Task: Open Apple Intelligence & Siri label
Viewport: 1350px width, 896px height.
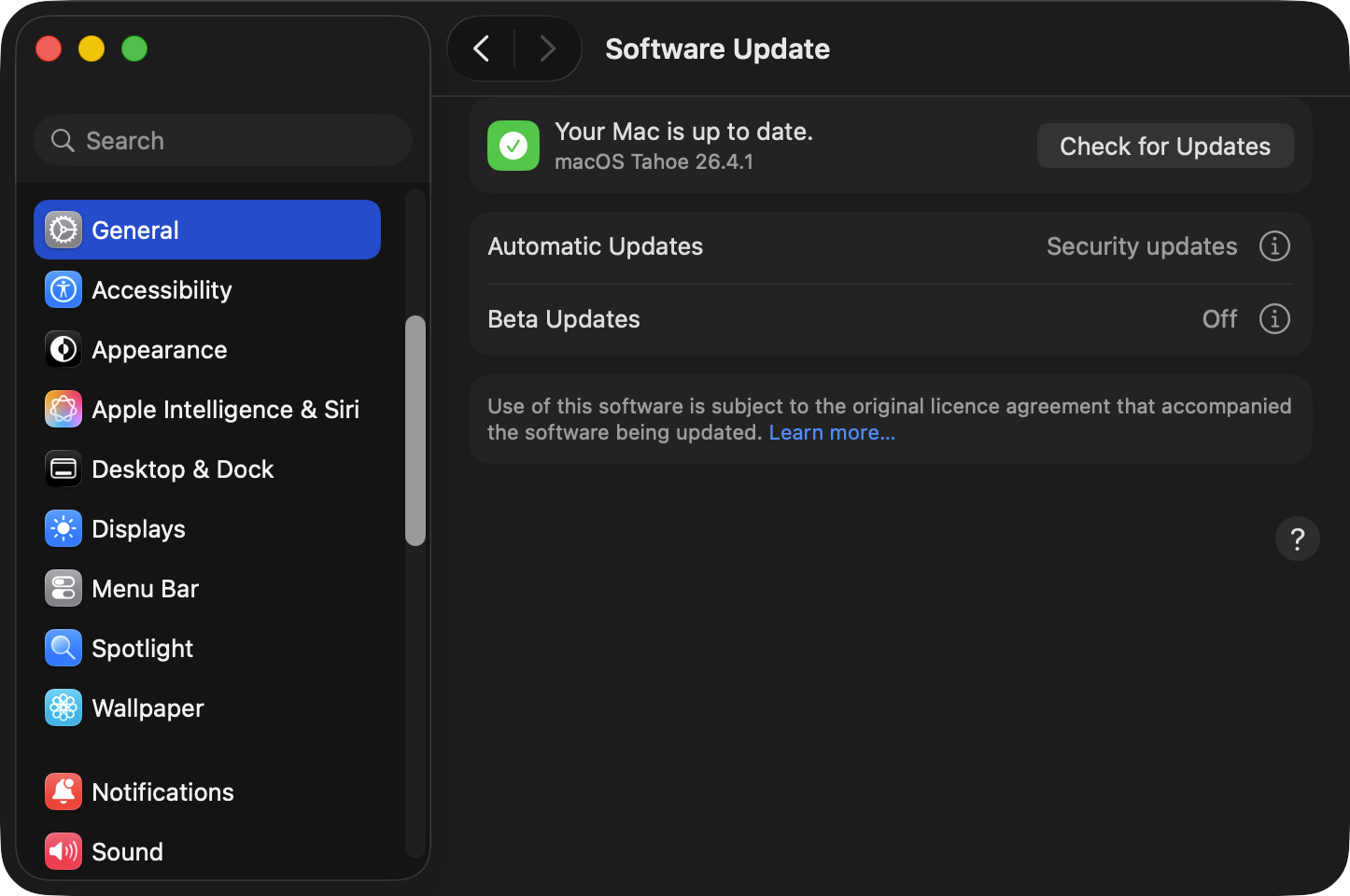Action: 226,410
